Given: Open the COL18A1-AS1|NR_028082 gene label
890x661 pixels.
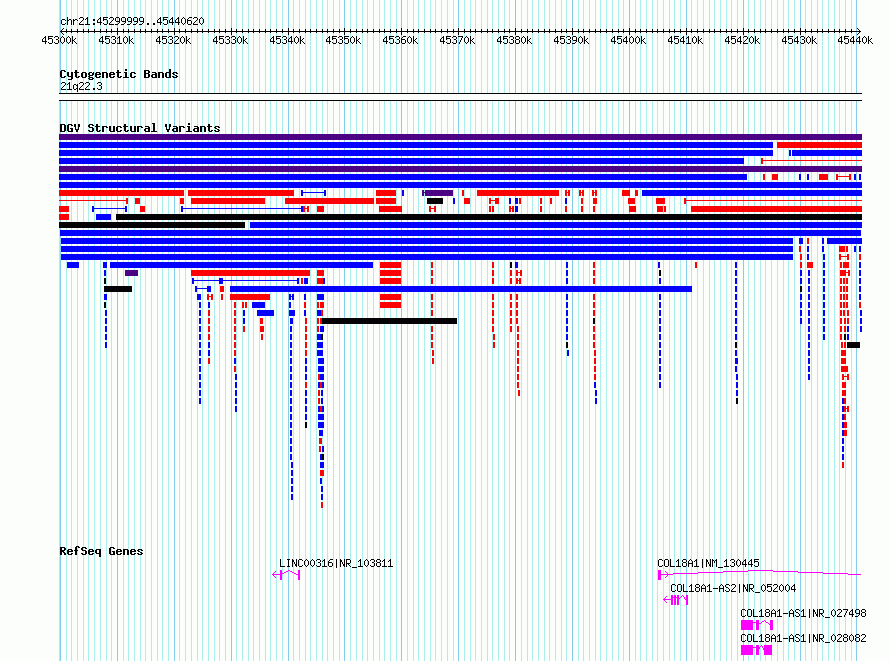Looking at the screenshot, I should [803, 638].
